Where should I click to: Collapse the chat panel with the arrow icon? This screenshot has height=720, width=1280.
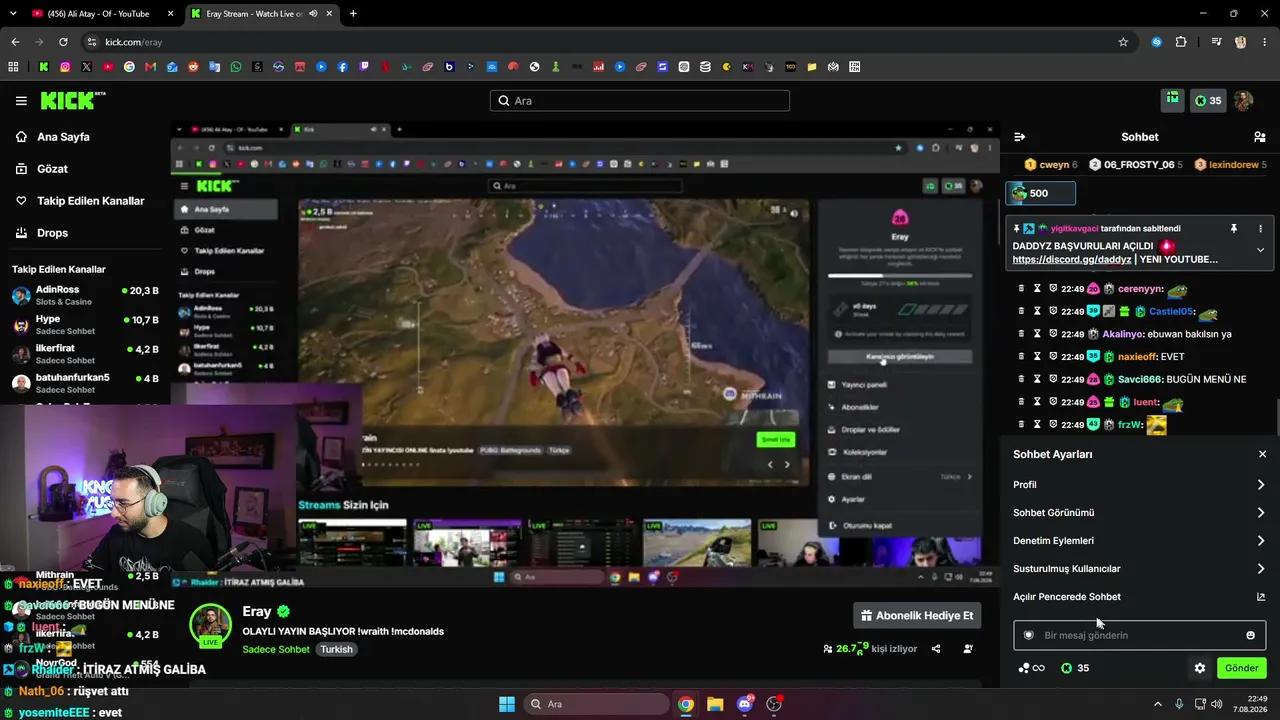tap(1019, 137)
